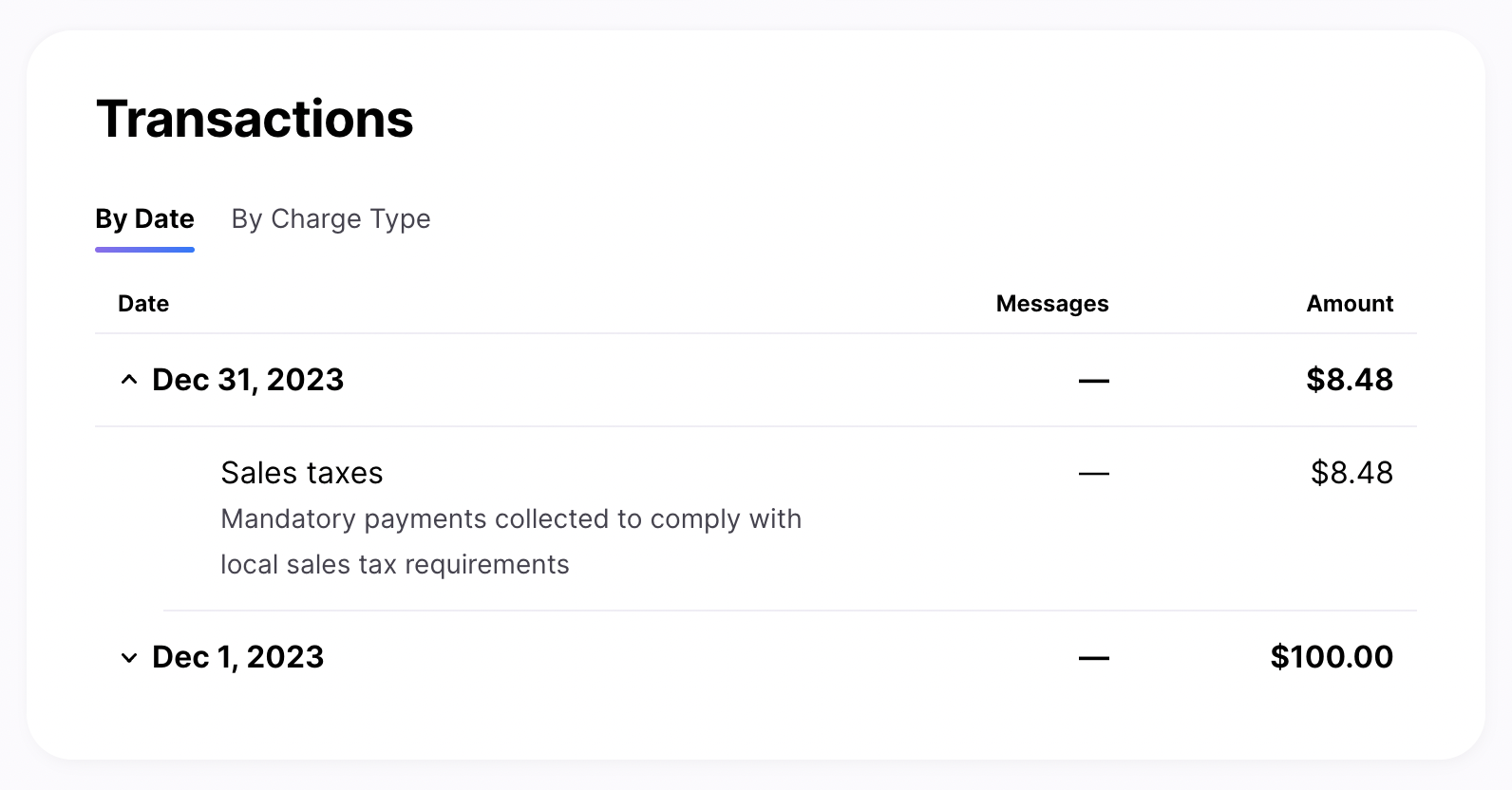Click the messages dash for Dec 31 row
Screen dimensions: 1512x790
click(1094, 381)
